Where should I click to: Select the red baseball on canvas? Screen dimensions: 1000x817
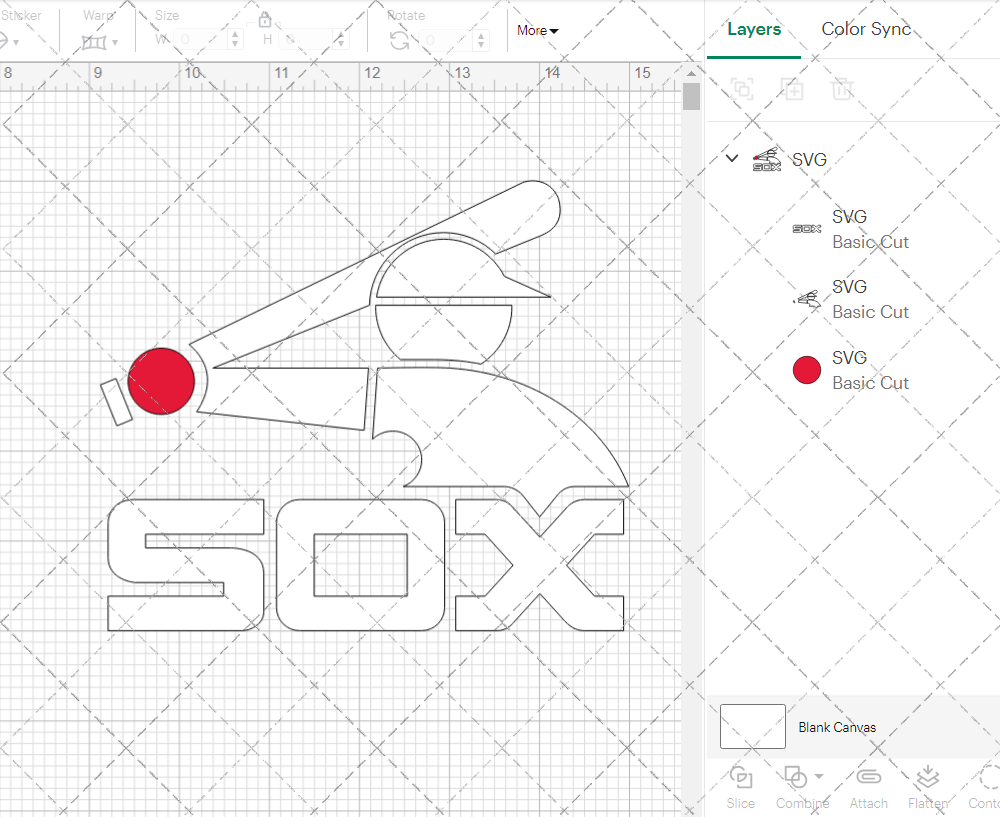(x=161, y=381)
